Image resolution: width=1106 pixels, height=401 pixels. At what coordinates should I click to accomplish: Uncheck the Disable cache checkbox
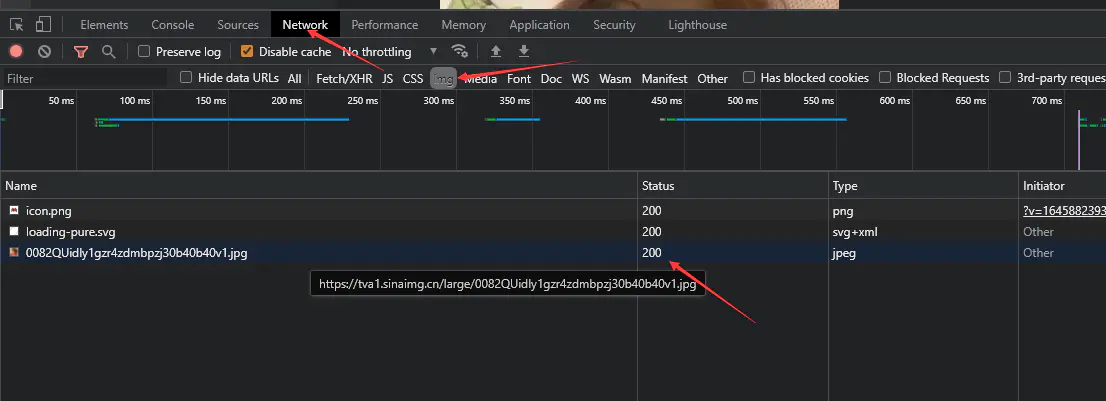tap(247, 51)
